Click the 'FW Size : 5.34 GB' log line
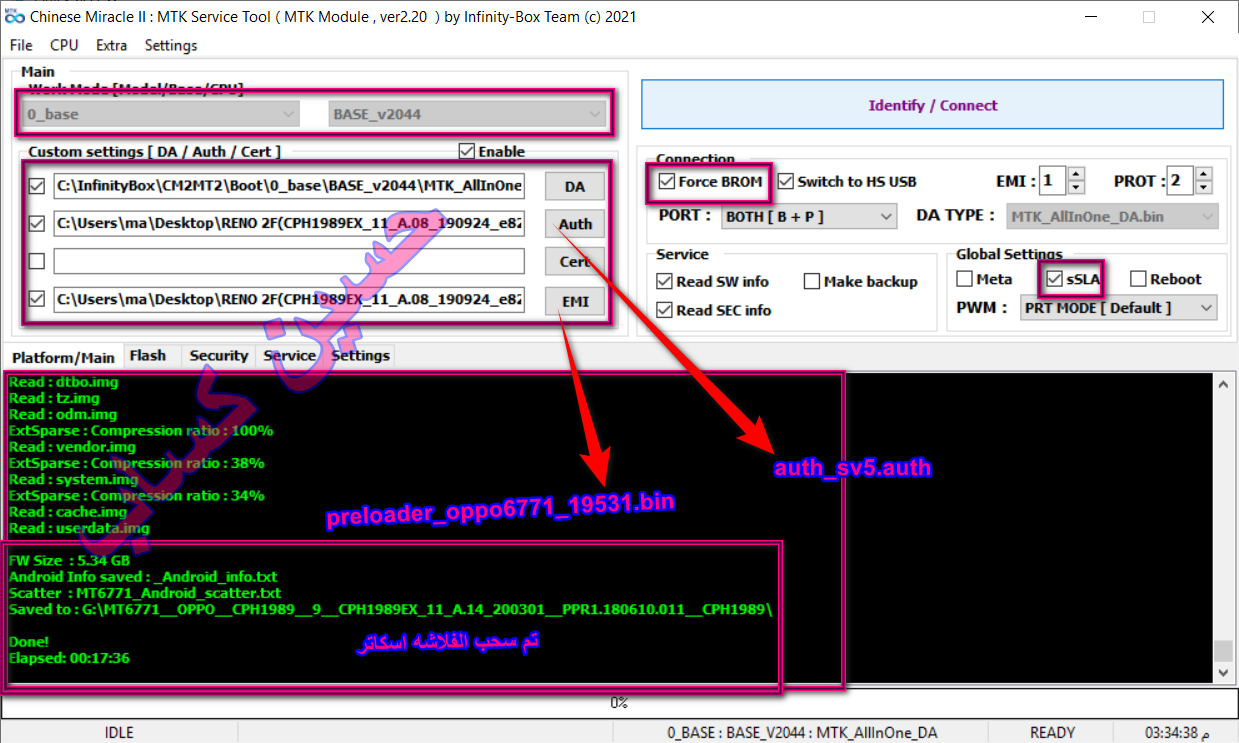 [70, 560]
